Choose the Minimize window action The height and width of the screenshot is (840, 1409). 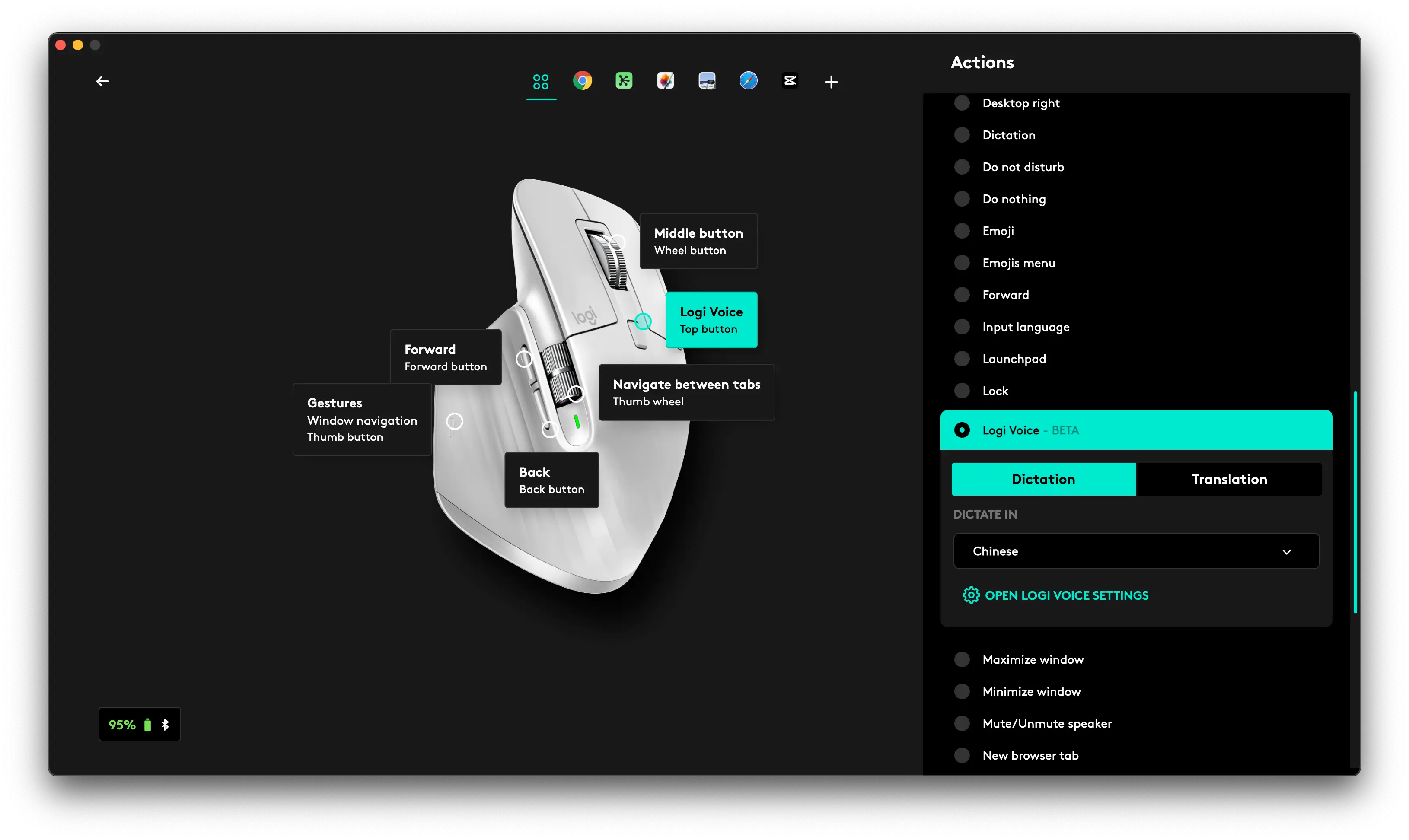pyautogui.click(x=1017, y=692)
